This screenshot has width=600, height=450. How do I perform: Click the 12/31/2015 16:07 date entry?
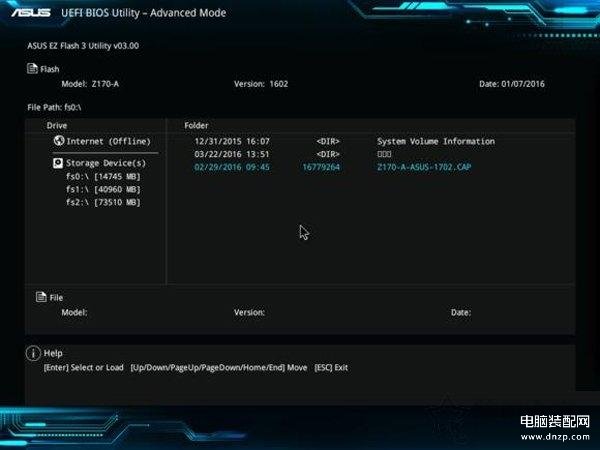[x=232, y=141]
